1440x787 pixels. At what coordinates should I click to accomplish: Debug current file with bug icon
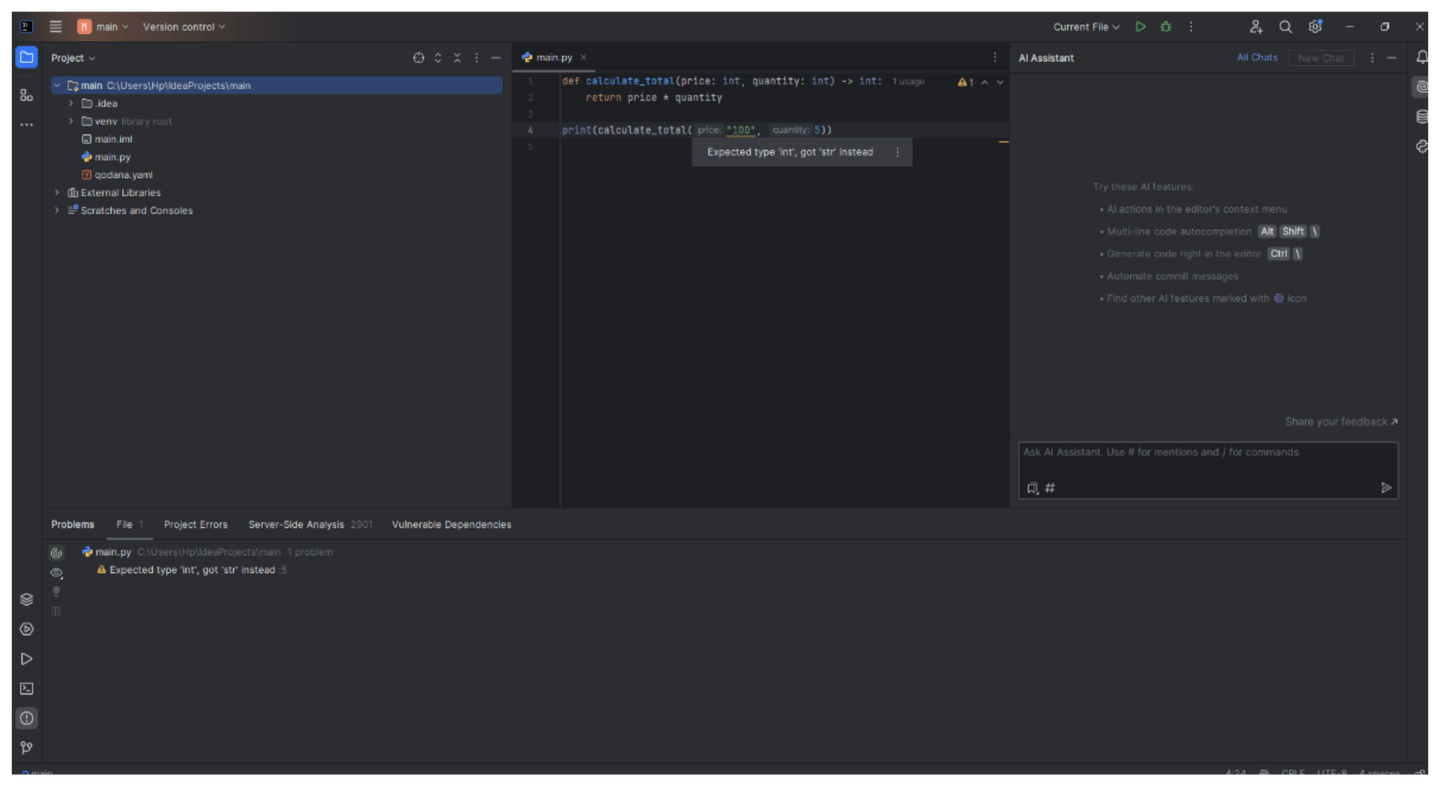click(x=1166, y=27)
